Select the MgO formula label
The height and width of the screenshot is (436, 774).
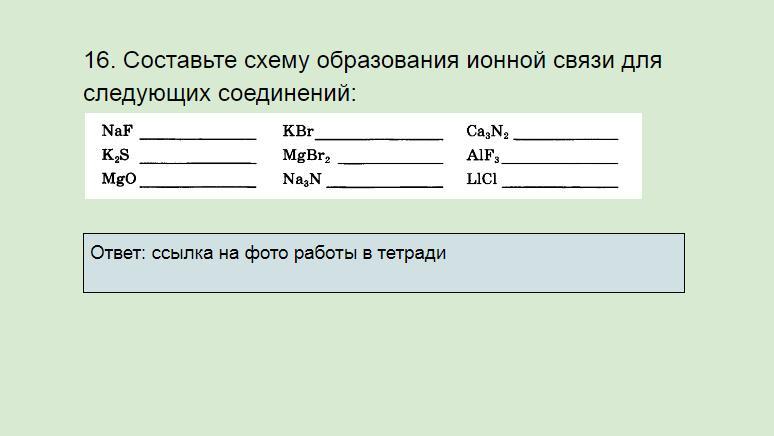point(119,180)
